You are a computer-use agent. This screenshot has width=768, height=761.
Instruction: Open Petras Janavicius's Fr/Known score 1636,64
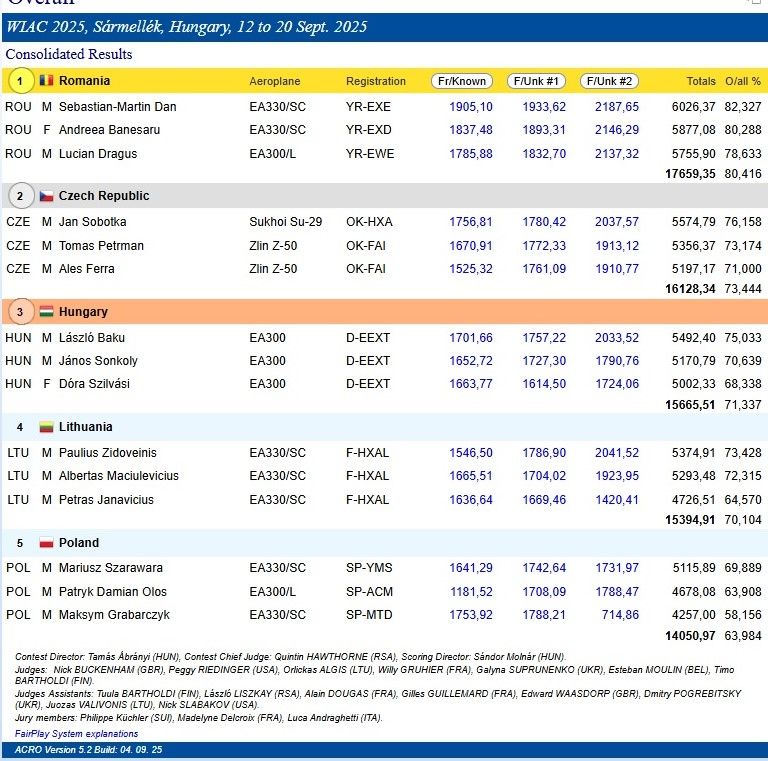coord(471,499)
